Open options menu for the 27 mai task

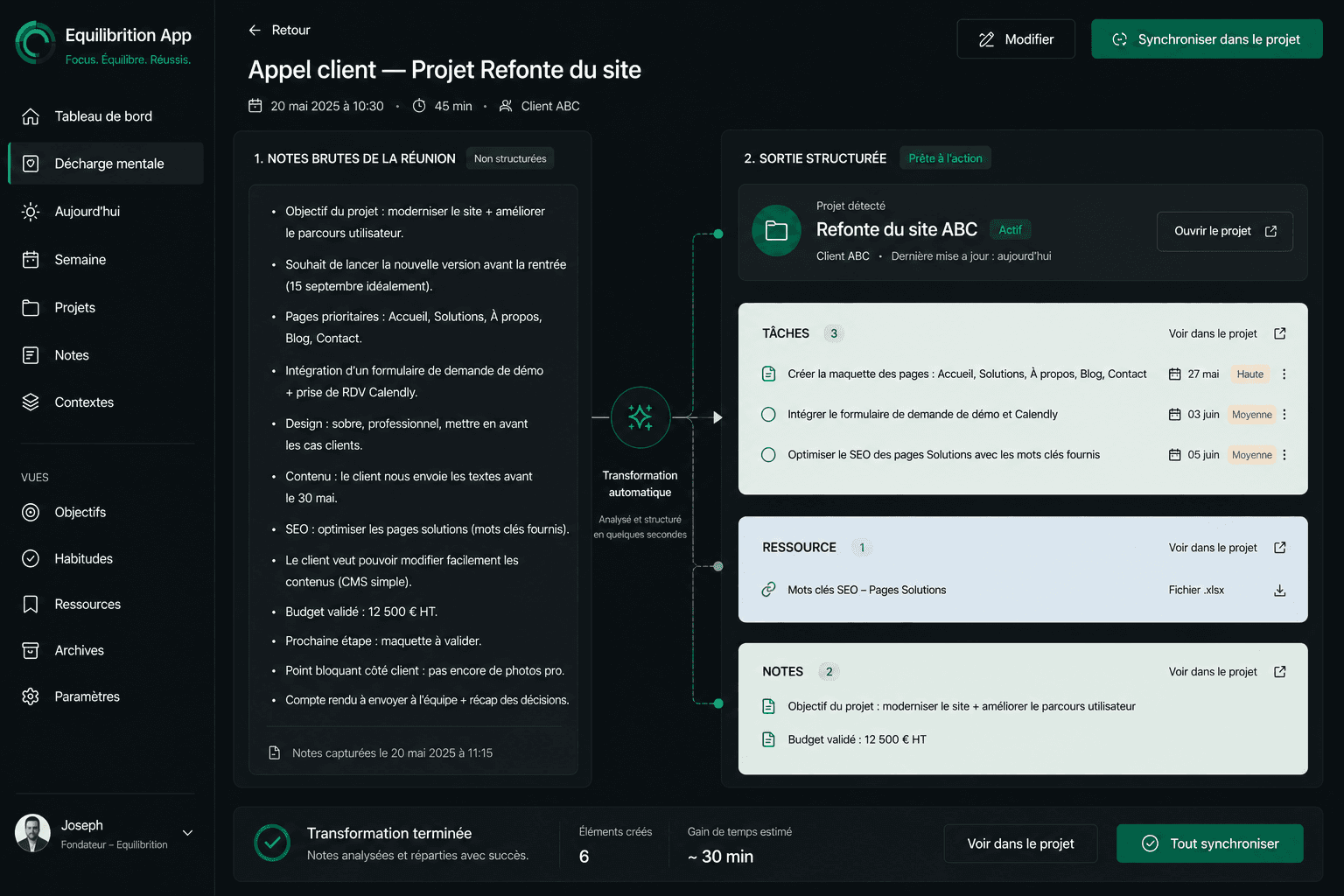(x=1284, y=374)
